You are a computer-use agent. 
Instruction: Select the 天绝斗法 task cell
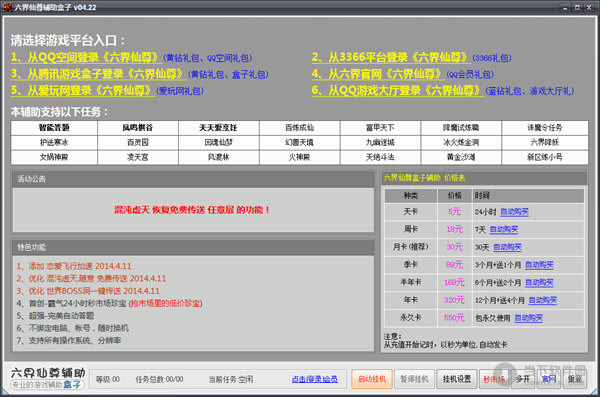pos(380,157)
